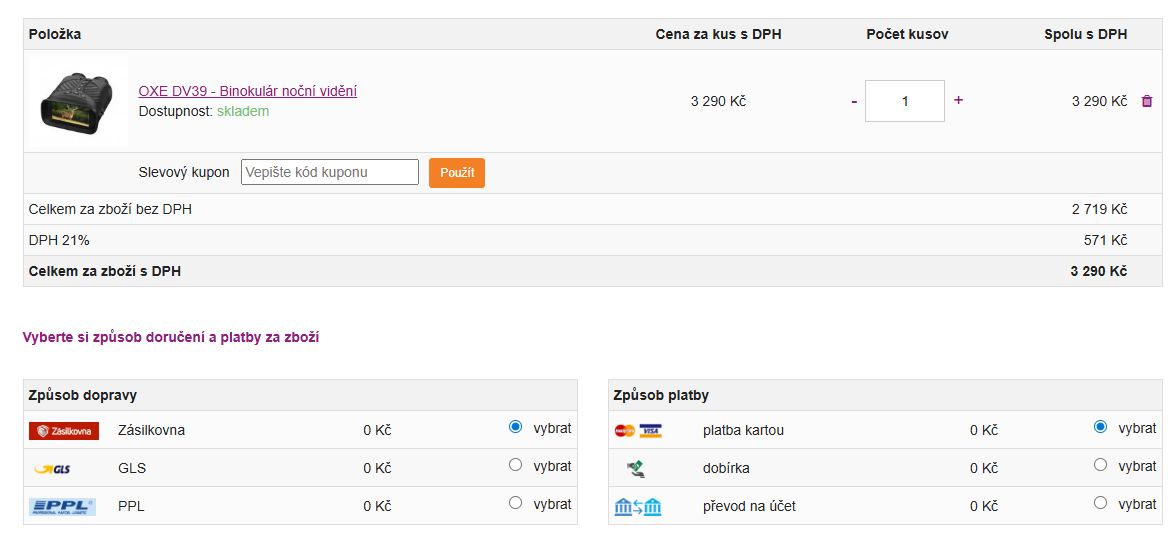Pick převod na účet payment option
This screenshot has width=1168, height=537.
click(1100, 503)
